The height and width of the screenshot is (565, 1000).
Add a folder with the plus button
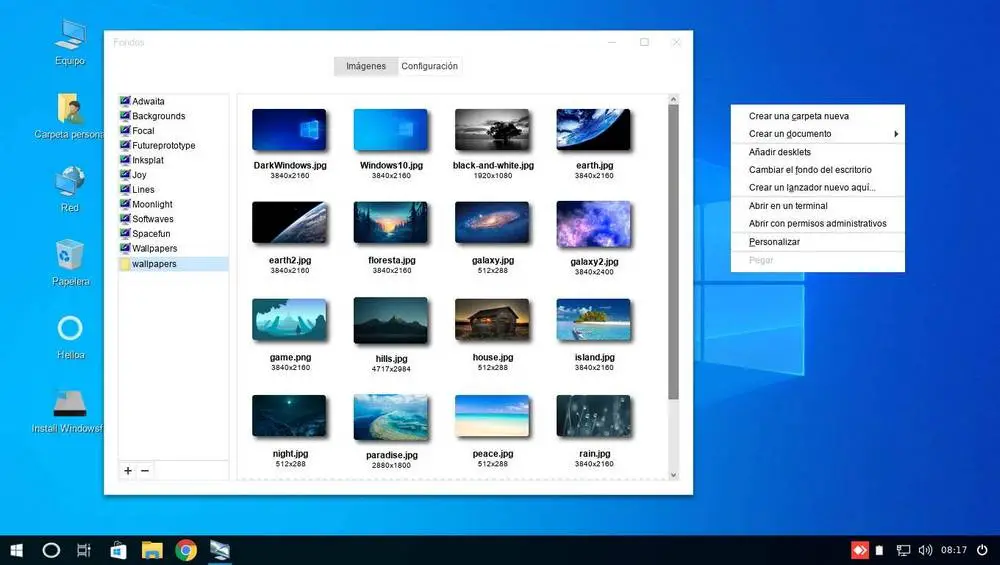tap(128, 471)
